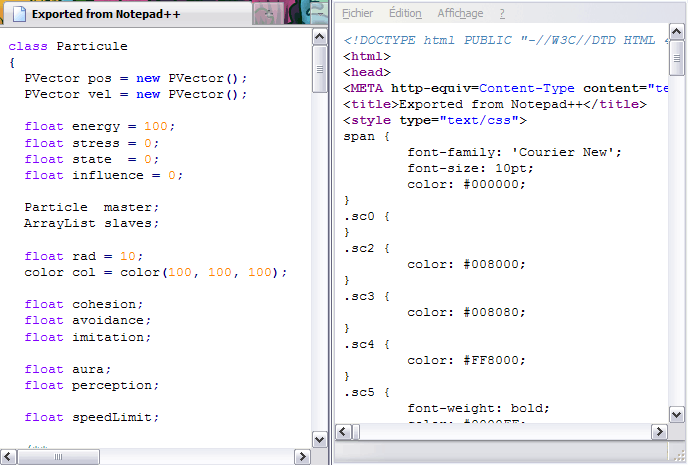
Task: Open the Édition menu
Action: pyautogui.click(x=405, y=13)
